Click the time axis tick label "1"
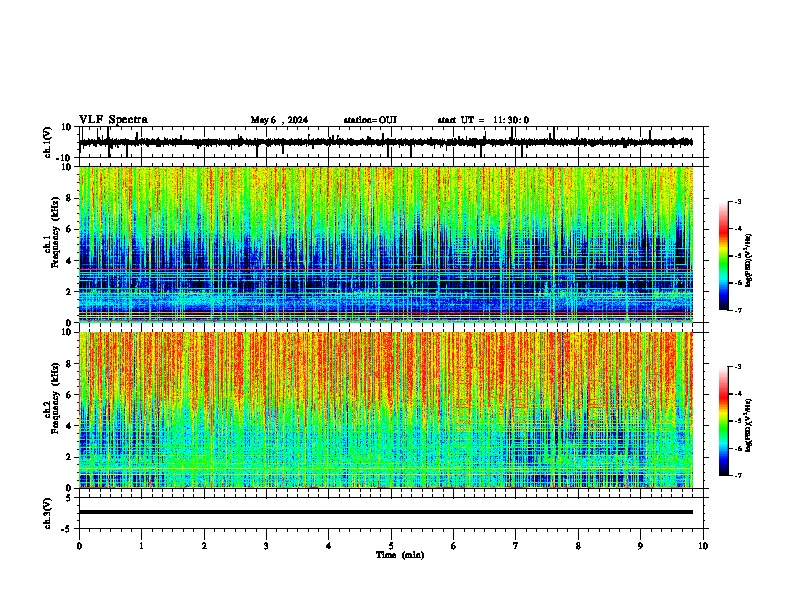 142,546
